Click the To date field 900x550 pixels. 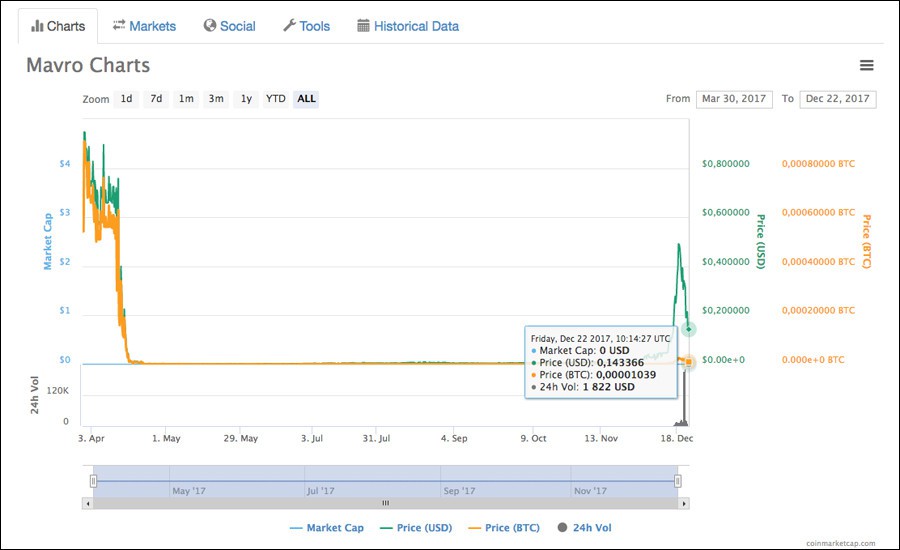coord(838,99)
